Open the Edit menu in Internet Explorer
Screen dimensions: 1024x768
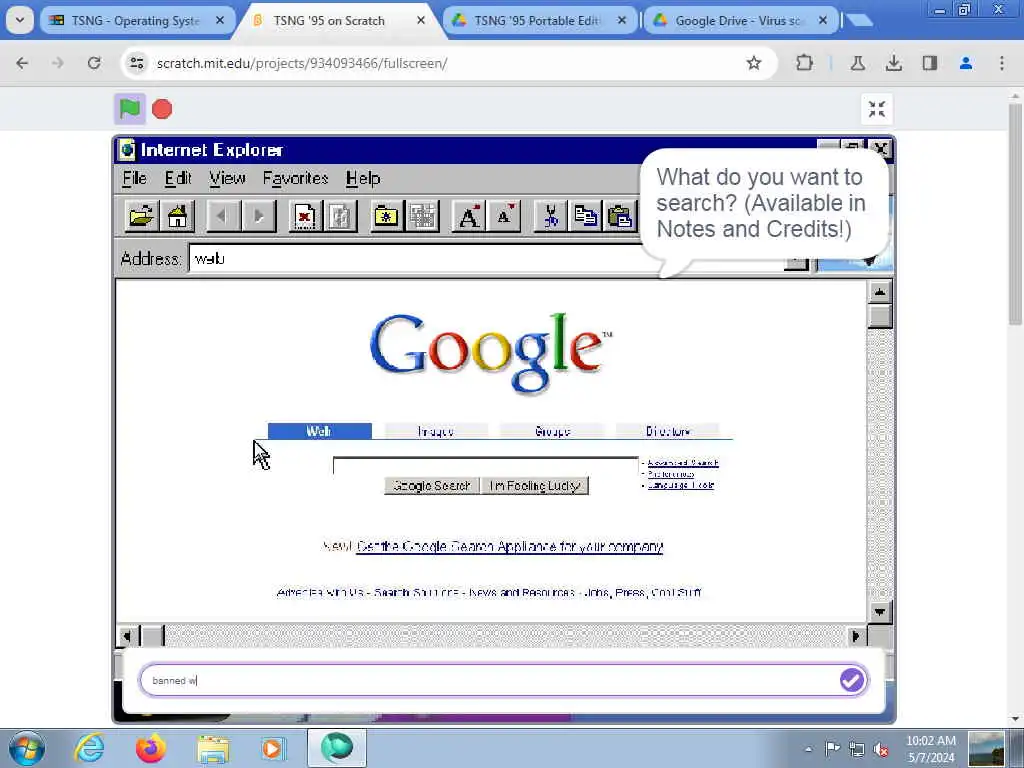pyautogui.click(x=178, y=178)
